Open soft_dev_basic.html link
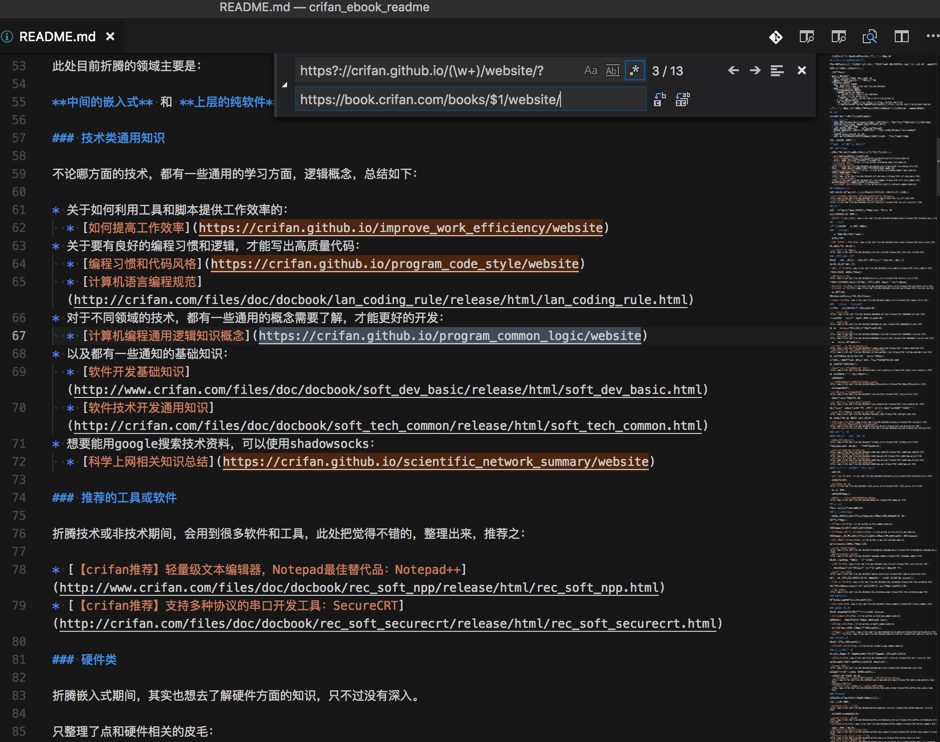Screen dimensions: 940x742 pos(387,390)
